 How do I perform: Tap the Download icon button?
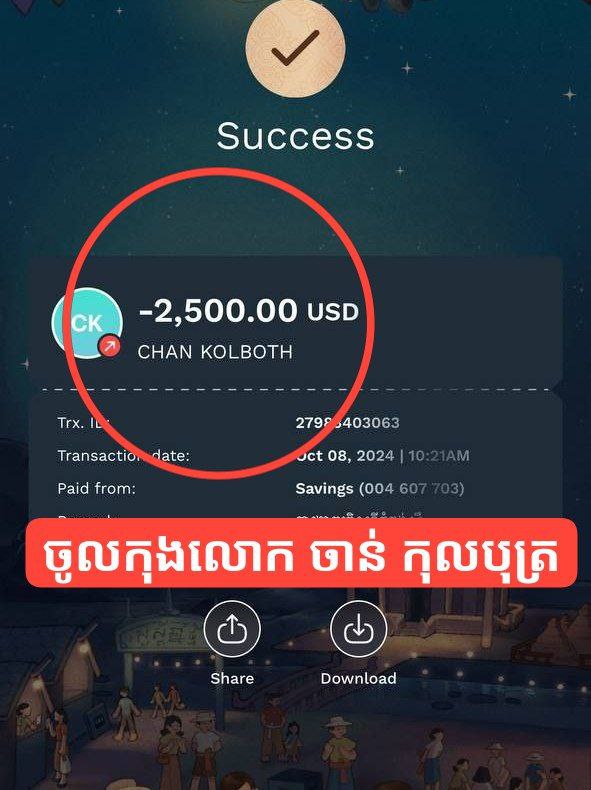click(x=358, y=628)
